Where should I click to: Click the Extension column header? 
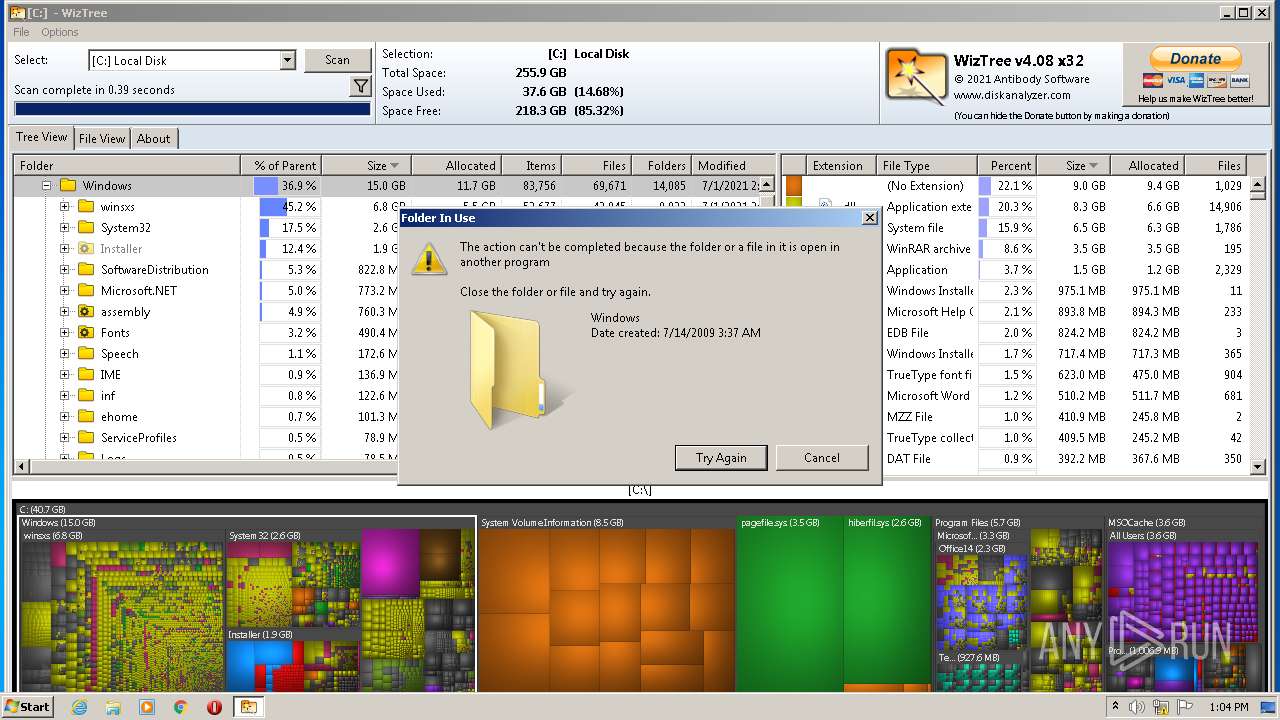point(840,165)
